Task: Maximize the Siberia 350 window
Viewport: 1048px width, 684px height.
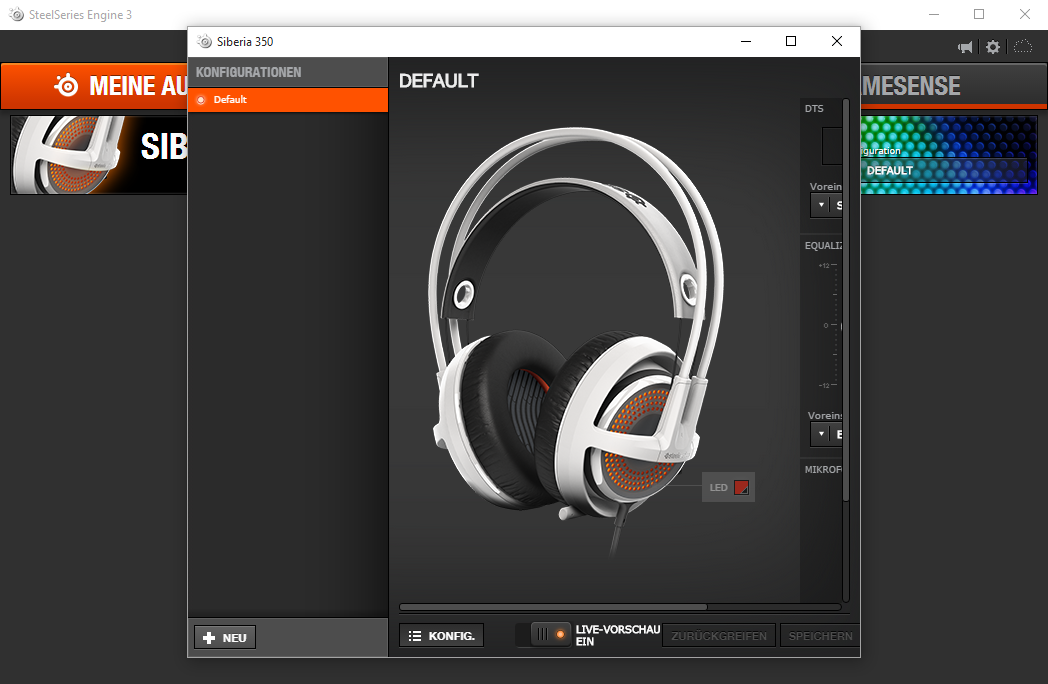Action: click(x=791, y=41)
